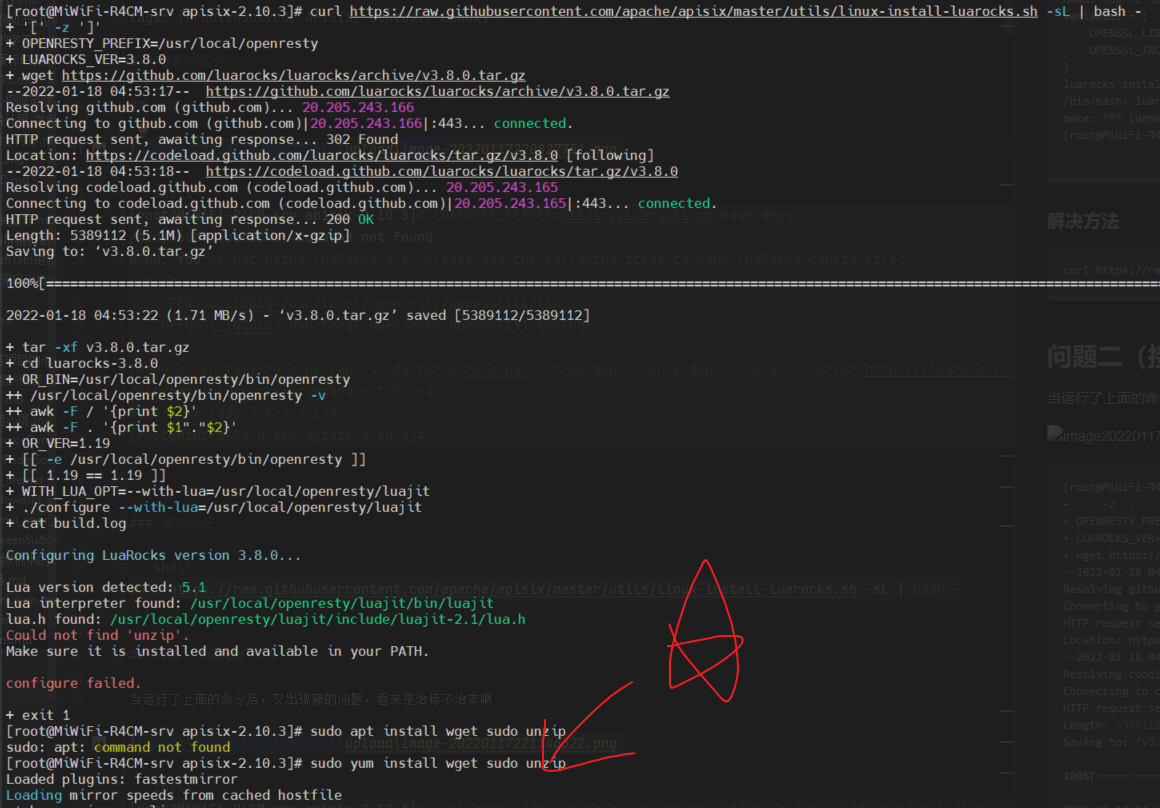The width and height of the screenshot is (1160, 808).
Task: Click the "++ awk -F . '{print $1"."$2}'" line
Action: point(121,427)
